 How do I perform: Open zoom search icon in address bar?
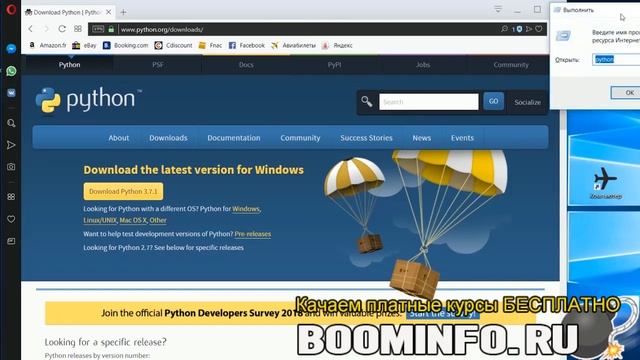504,29
